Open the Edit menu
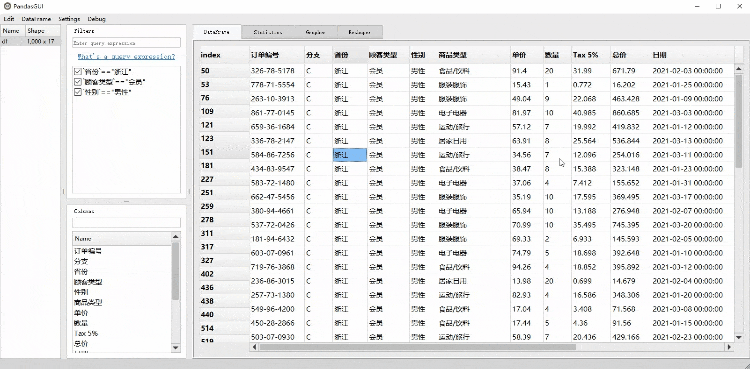The image size is (750, 369). tap(9, 19)
